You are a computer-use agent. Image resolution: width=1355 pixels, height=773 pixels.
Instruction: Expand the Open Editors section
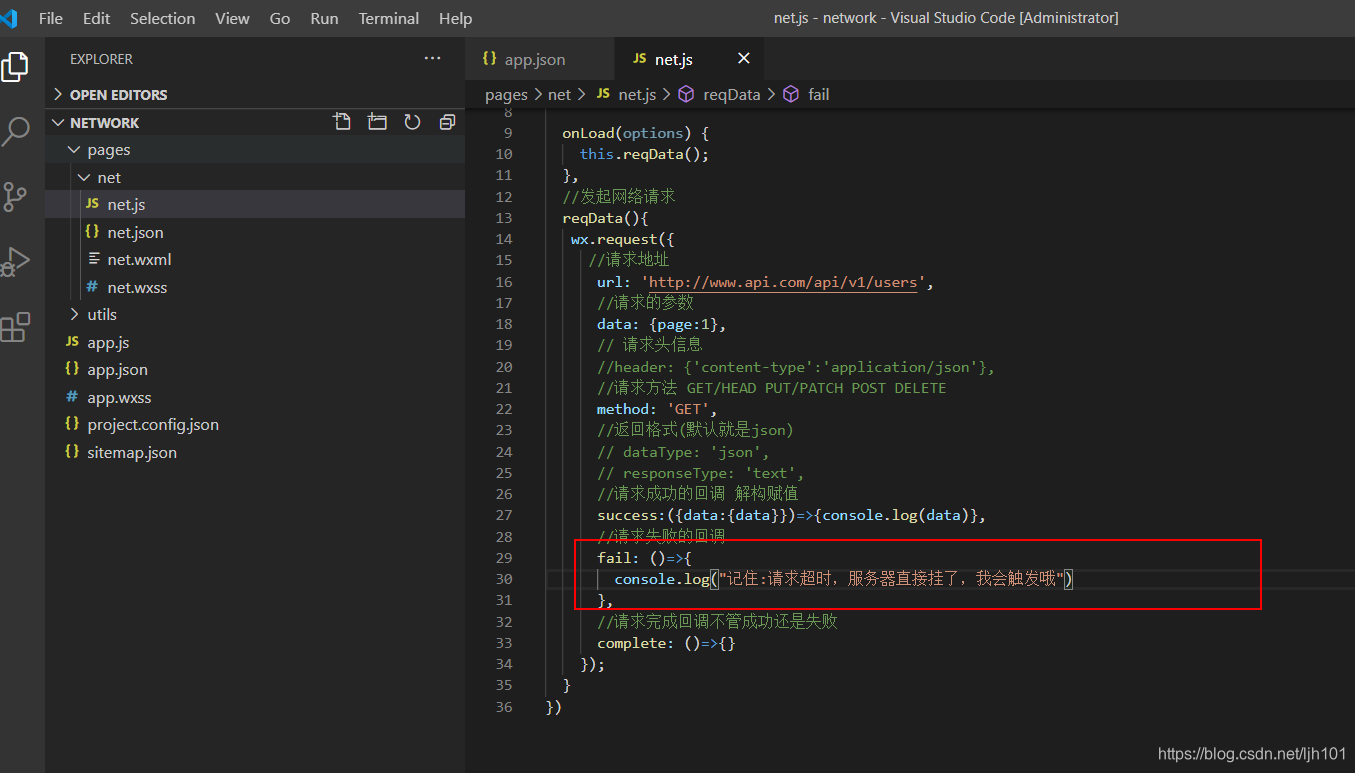[255, 95]
